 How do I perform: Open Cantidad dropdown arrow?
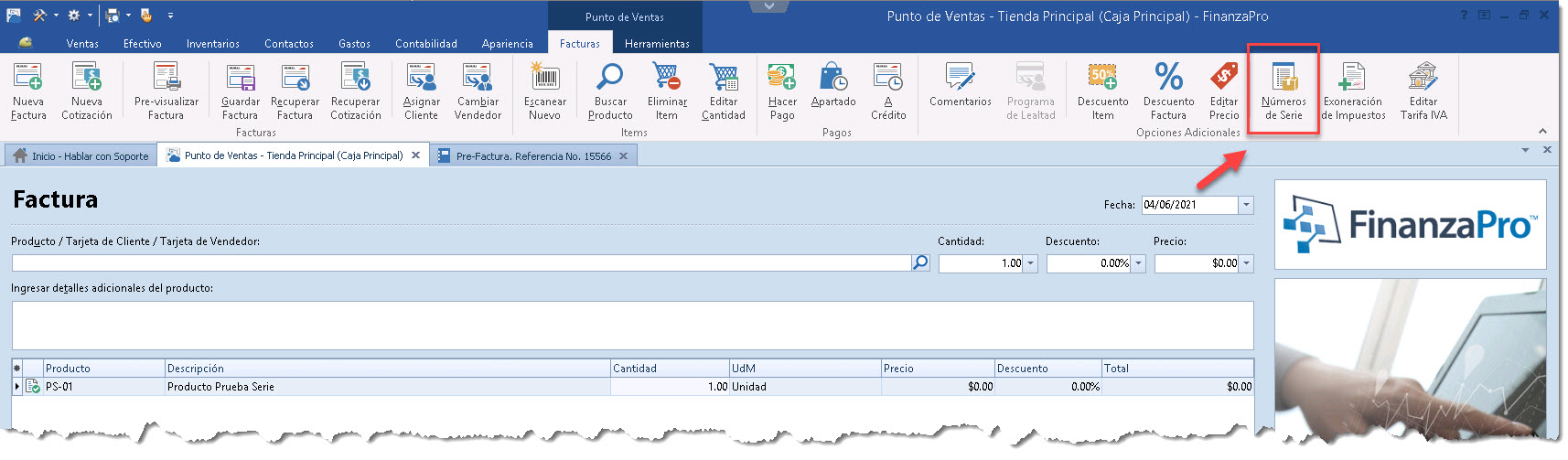pos(1031,263)
